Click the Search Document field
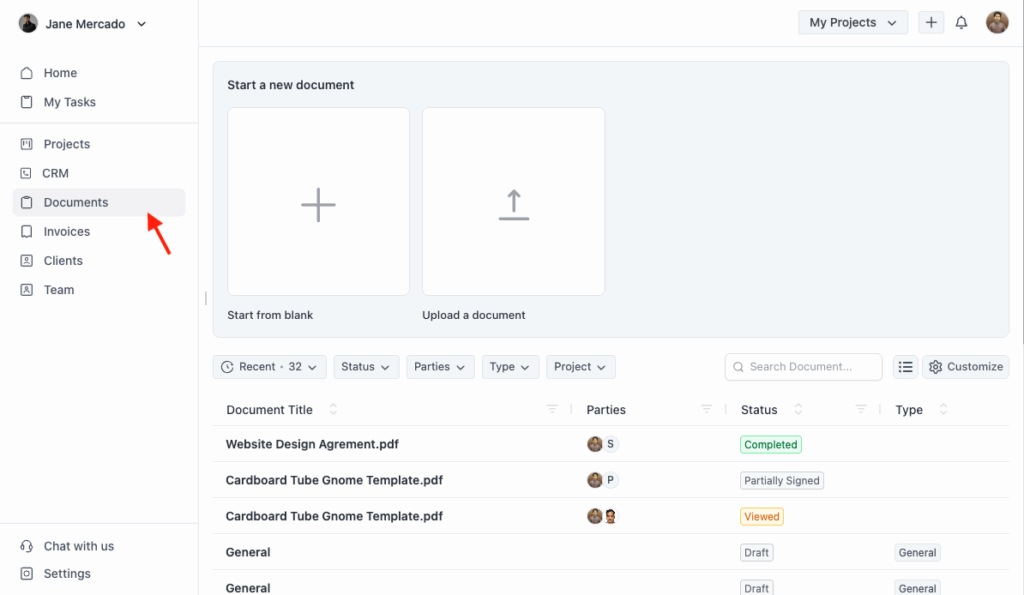Image resolution: width=1024 pixels, height=595 pixels. (x=803, y=367)
